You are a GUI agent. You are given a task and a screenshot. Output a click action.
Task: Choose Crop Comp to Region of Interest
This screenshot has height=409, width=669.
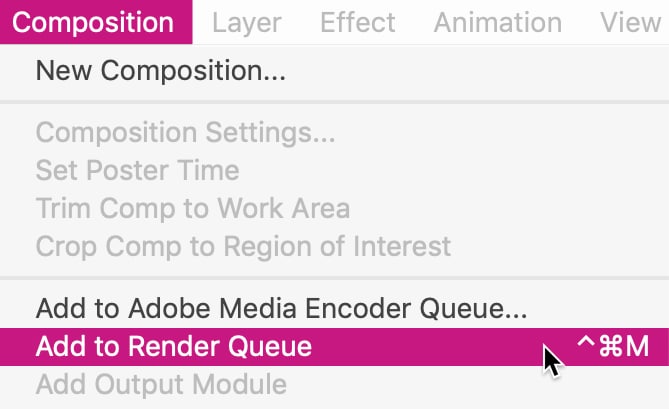[334, 246]
